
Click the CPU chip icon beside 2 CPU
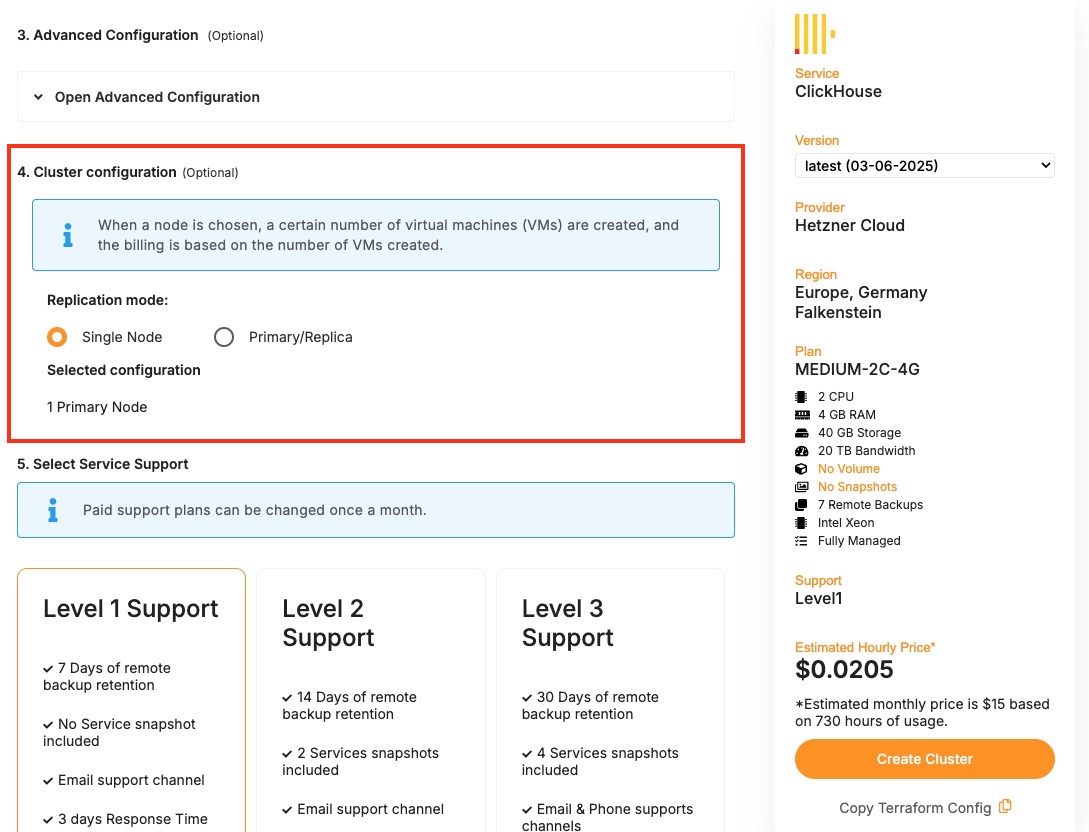tap(801, 397)
